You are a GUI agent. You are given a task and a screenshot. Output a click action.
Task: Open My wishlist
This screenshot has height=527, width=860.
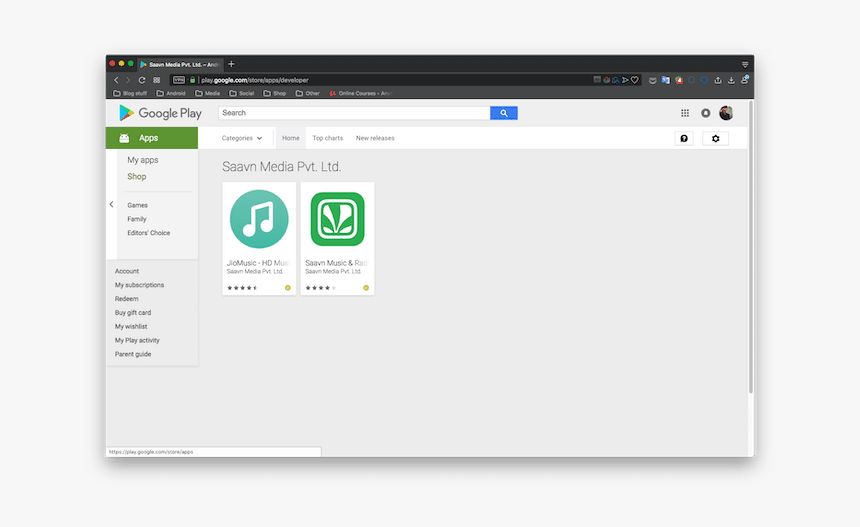pos(131,326)
